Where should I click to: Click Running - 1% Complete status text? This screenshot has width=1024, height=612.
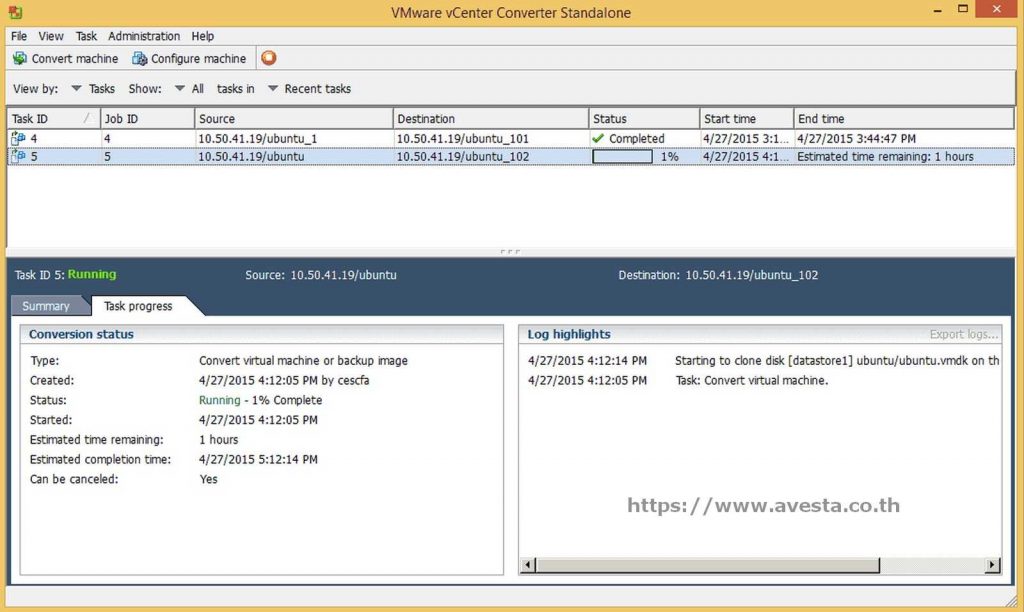[x=260, y=400]
